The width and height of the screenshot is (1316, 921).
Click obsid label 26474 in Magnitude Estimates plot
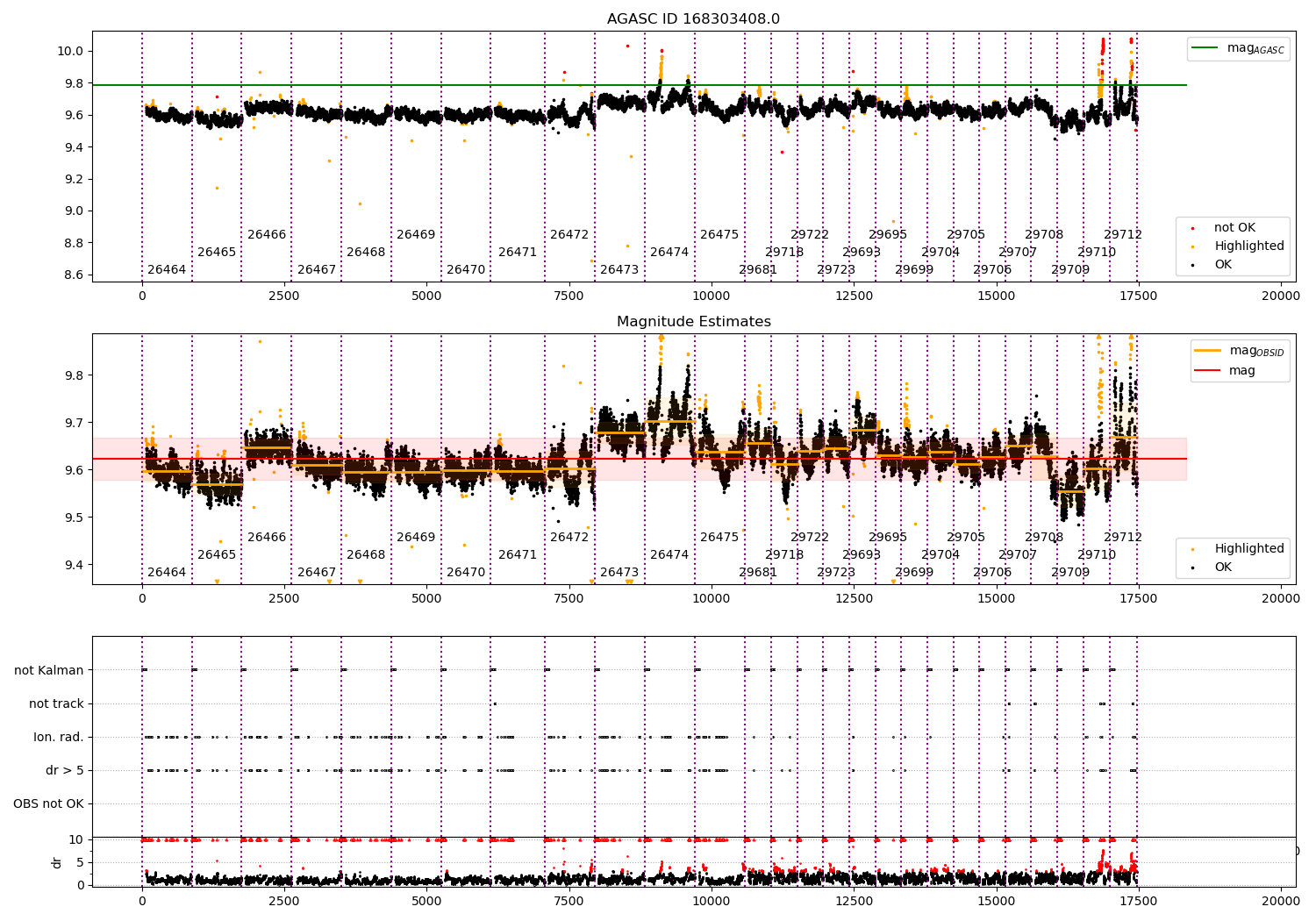tap(669, 554)
